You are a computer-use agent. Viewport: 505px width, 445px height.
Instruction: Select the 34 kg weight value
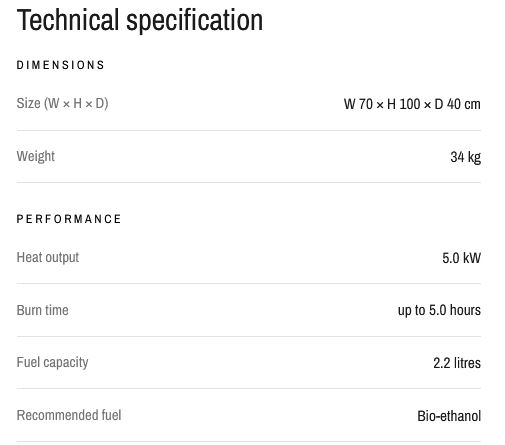point(466,157)
